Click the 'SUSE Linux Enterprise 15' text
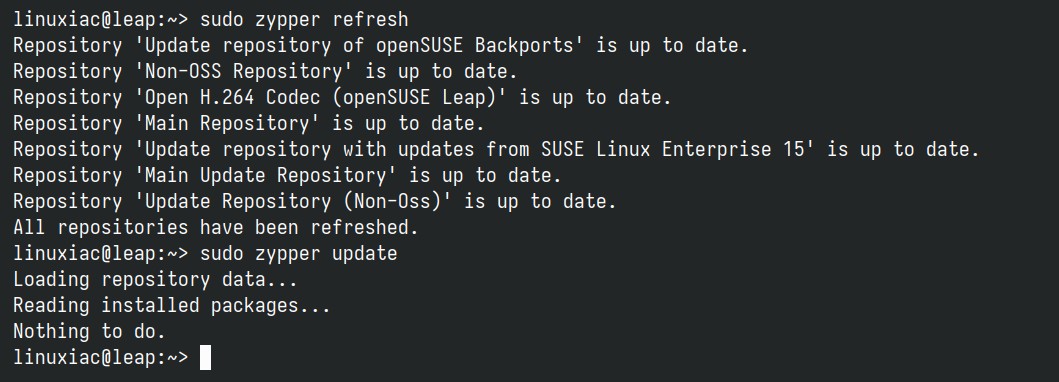This screenshot has width=1059, height=382. tap(673, 149)
